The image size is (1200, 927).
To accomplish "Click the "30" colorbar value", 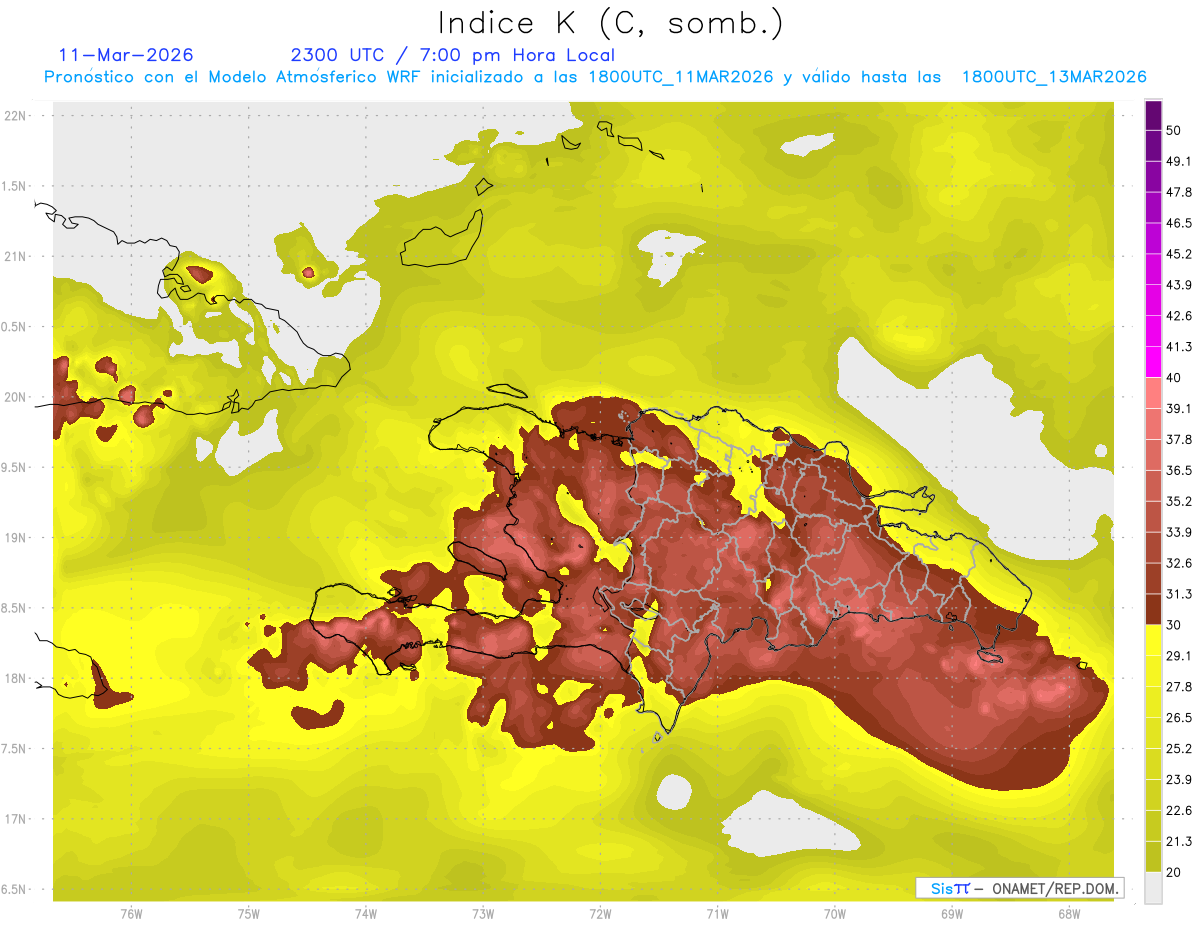I will (1175, 625).
